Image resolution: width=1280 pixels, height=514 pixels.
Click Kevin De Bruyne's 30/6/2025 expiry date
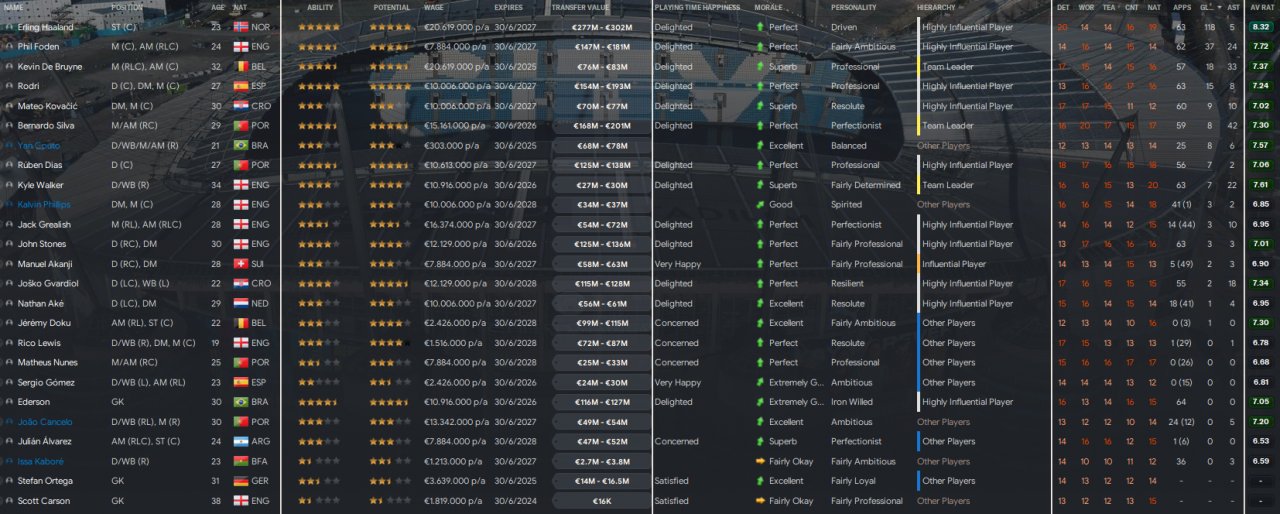(x=515, y=67)
